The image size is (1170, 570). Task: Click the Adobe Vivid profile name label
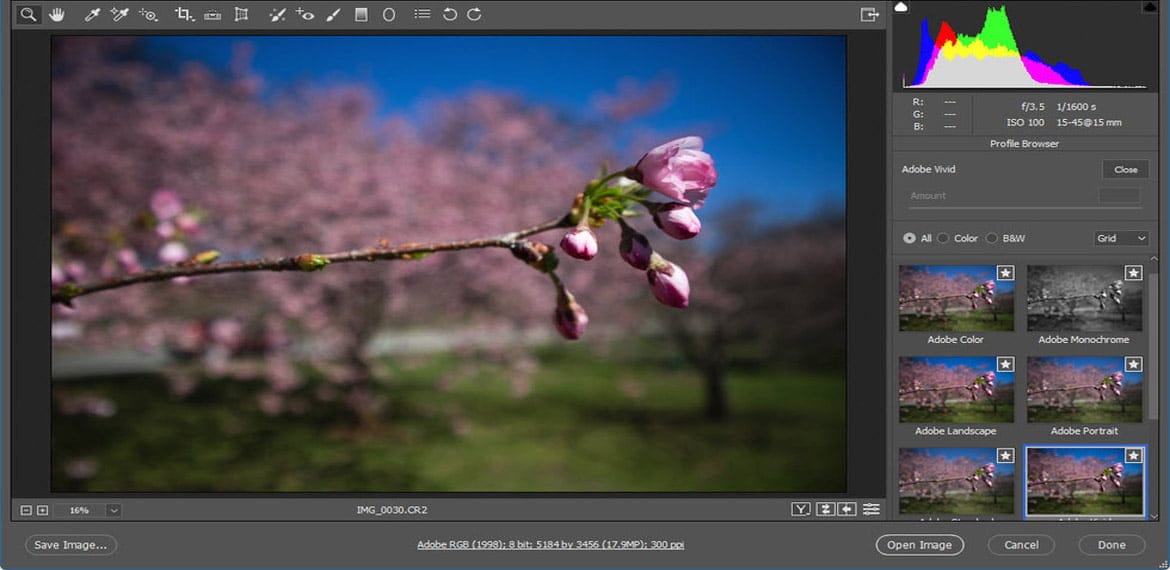pyautogui.click(x=928, y=169)
